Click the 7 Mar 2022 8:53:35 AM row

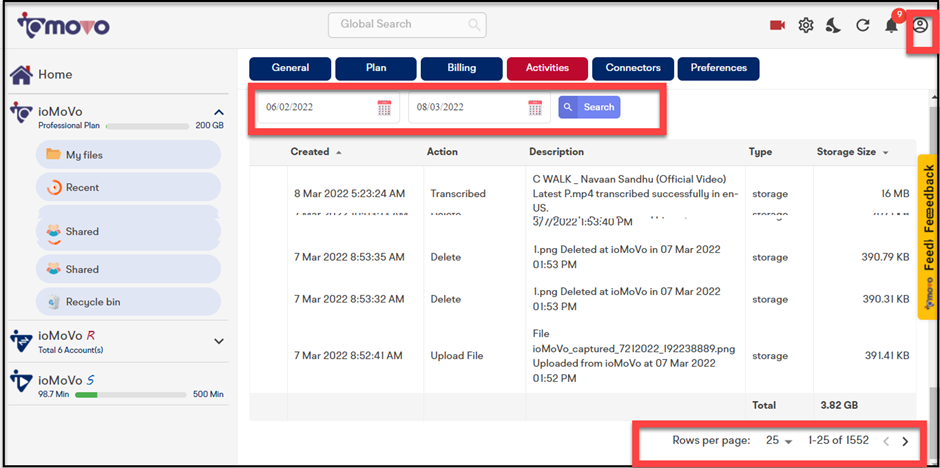[583, 257]
